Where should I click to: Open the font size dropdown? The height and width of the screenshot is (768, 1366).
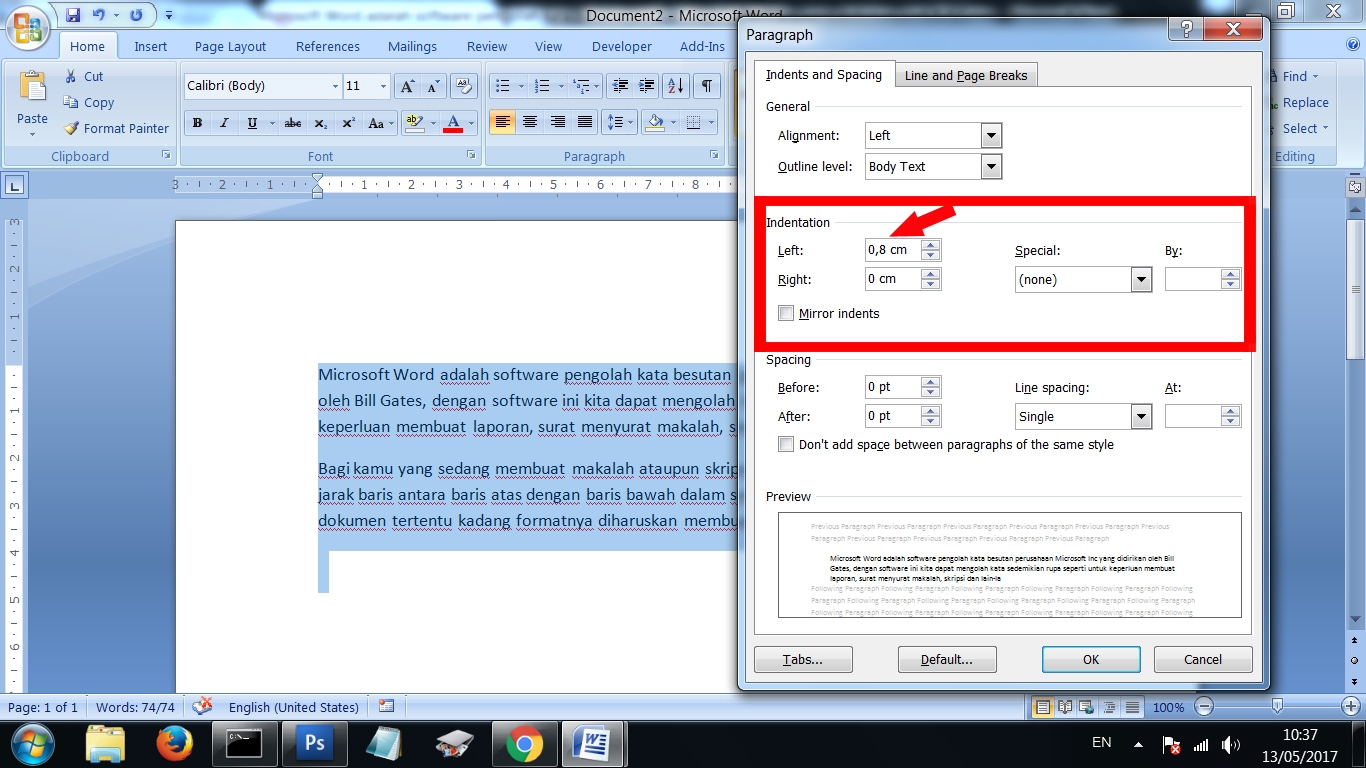point(383,87)
